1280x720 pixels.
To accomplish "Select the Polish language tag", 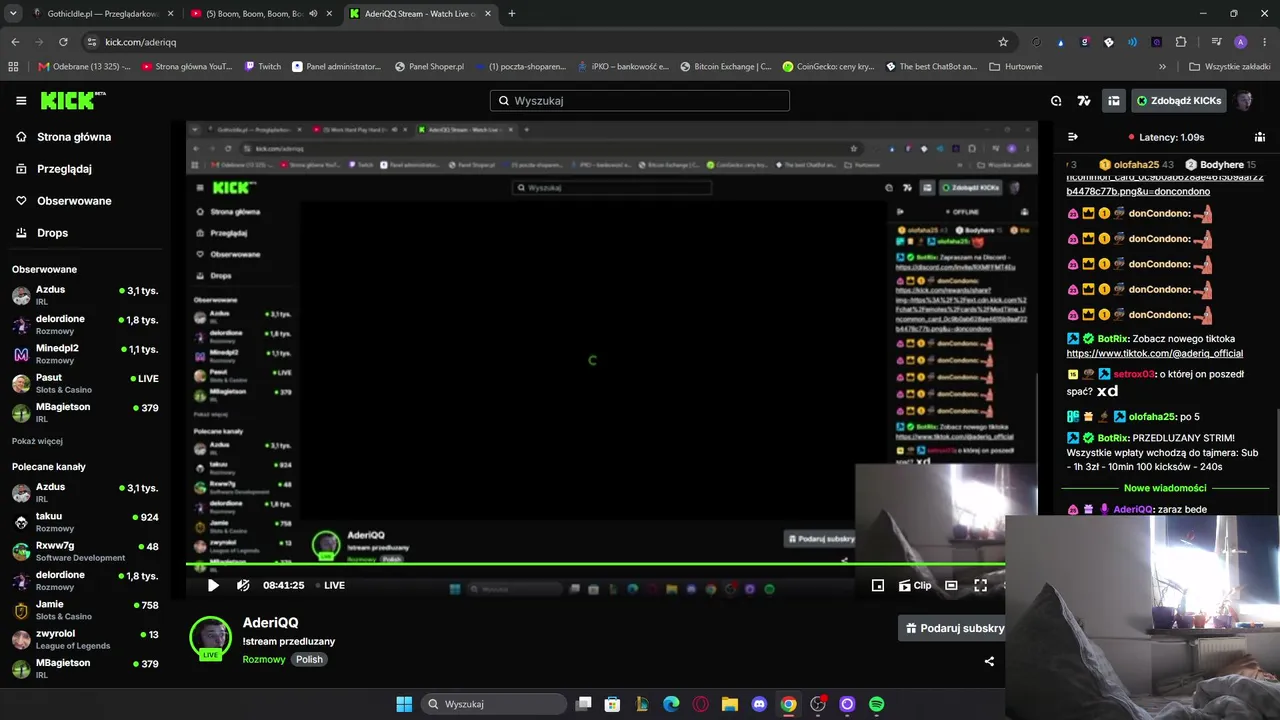I will (309, 660).
